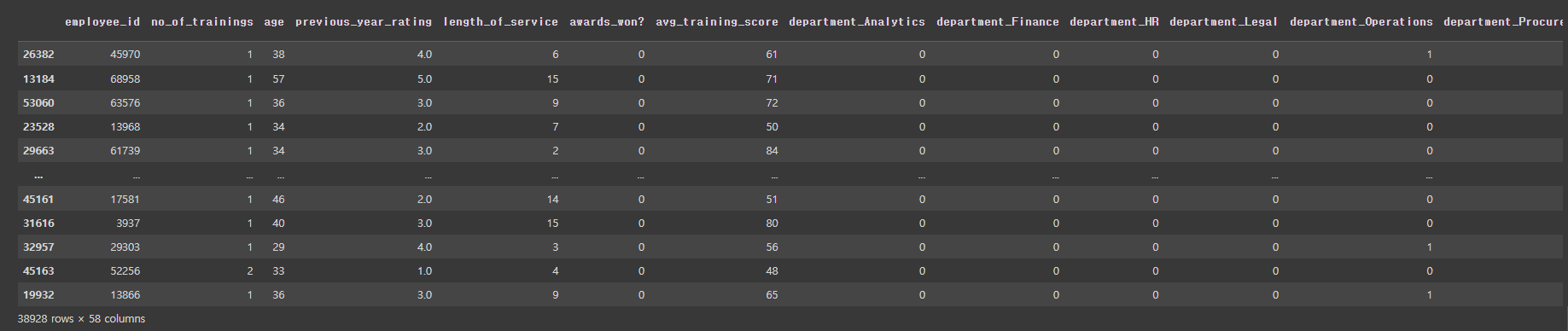The height and width of the screenshot is (331, 1568).
Task: Select row index 31616
Action: pyautogui.click(x=38, y=223)
